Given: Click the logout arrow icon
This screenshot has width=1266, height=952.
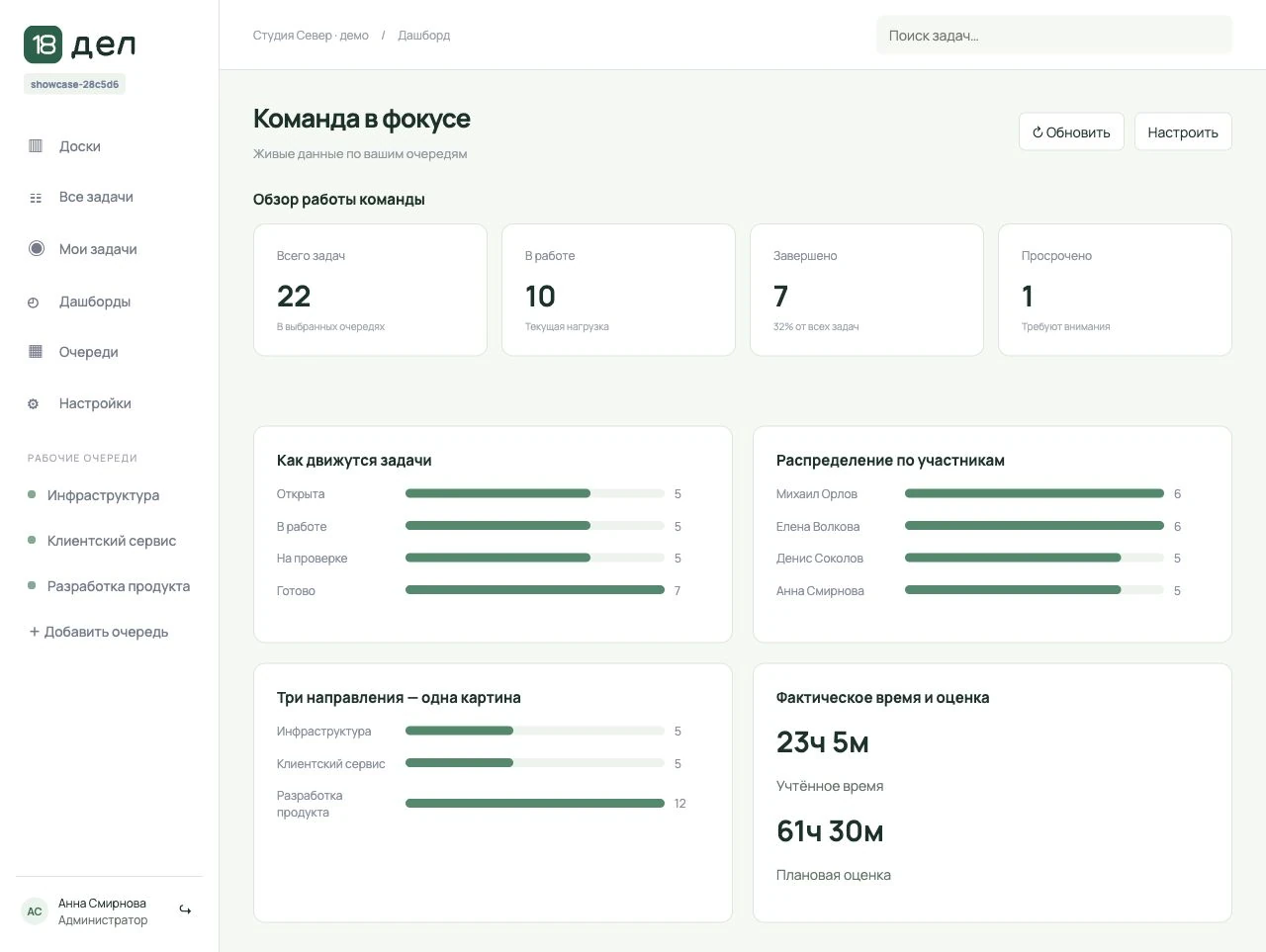Looking at the screenshot, I should (185, 910).
